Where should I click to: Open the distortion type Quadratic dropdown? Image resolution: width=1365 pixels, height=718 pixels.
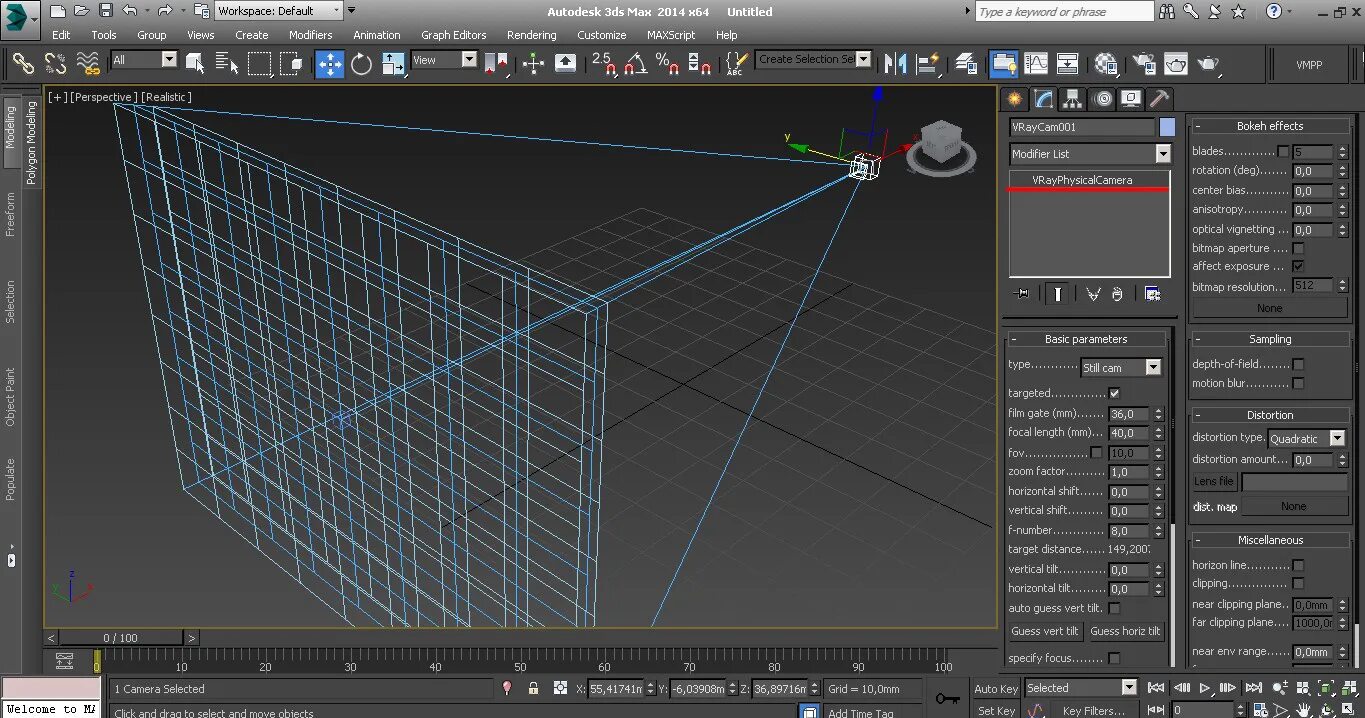pyautogui.click(x=1336, y=439)
